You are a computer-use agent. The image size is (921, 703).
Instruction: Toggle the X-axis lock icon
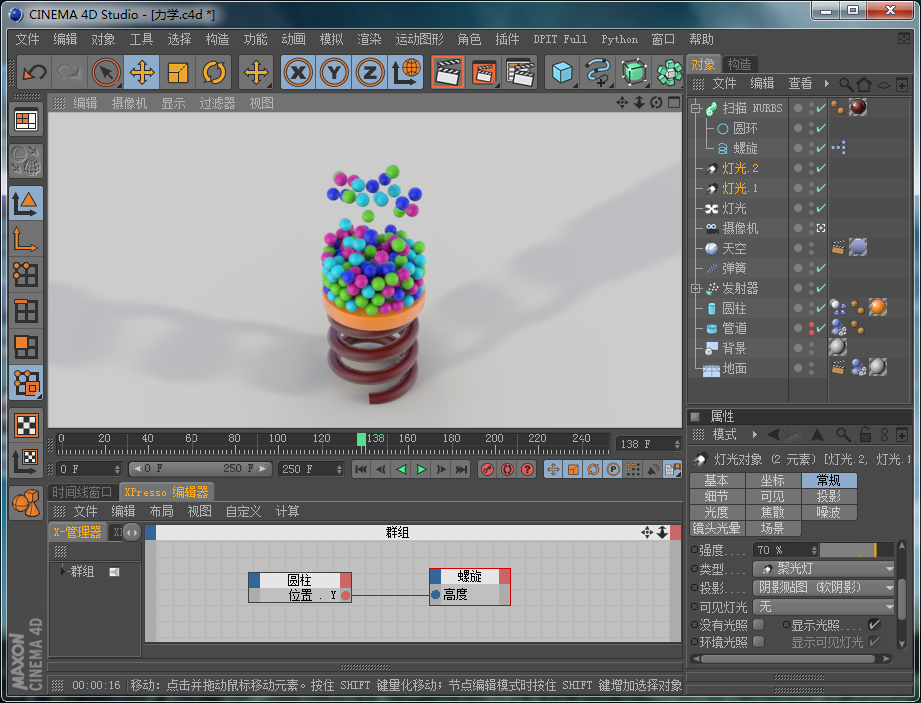click(298, 72)
